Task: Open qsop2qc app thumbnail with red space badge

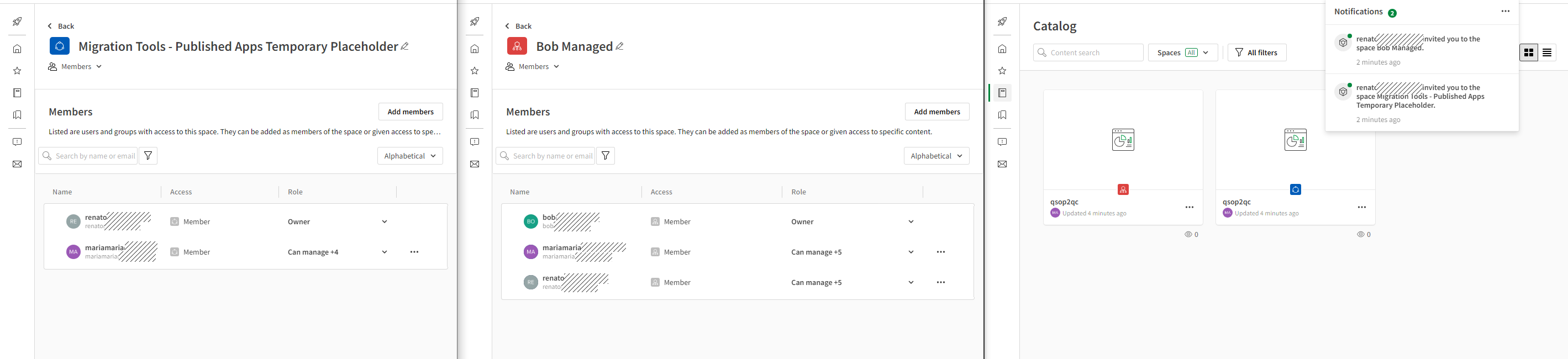Action: click(1123, 140)
